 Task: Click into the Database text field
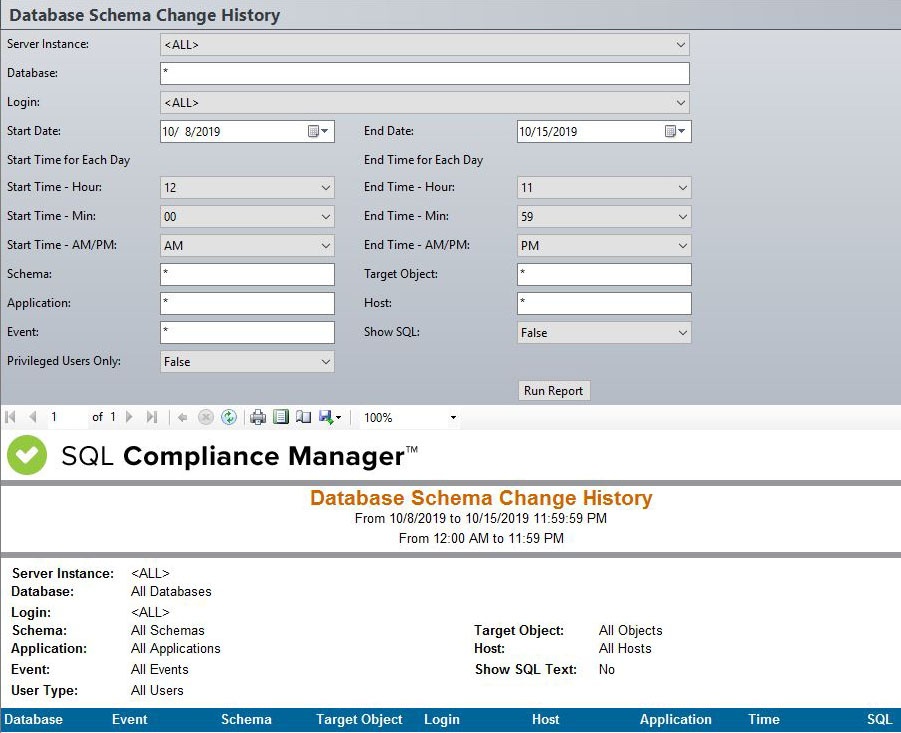[x=424, y=73]
